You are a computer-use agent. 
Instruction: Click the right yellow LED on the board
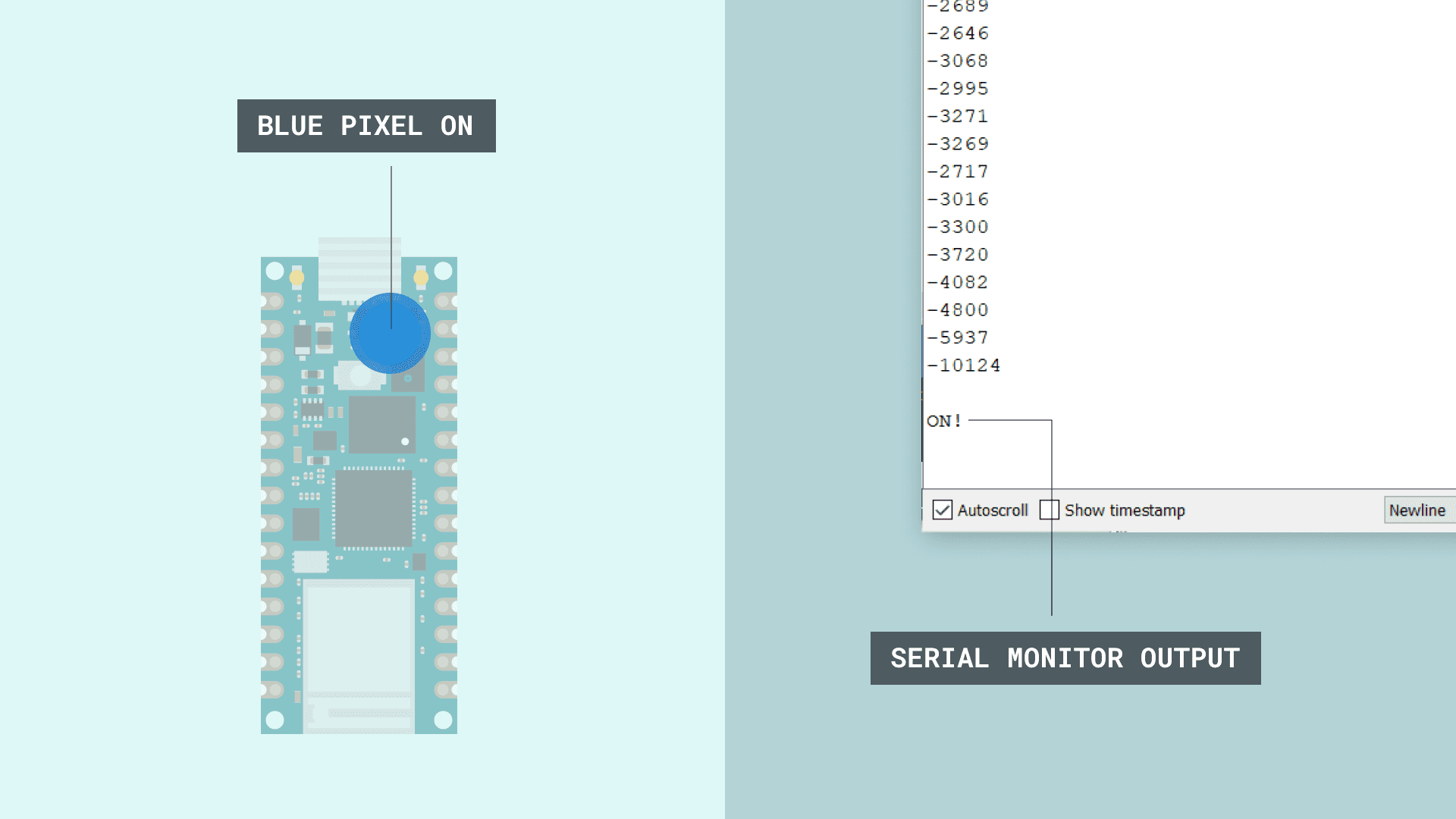coord(421,278)
